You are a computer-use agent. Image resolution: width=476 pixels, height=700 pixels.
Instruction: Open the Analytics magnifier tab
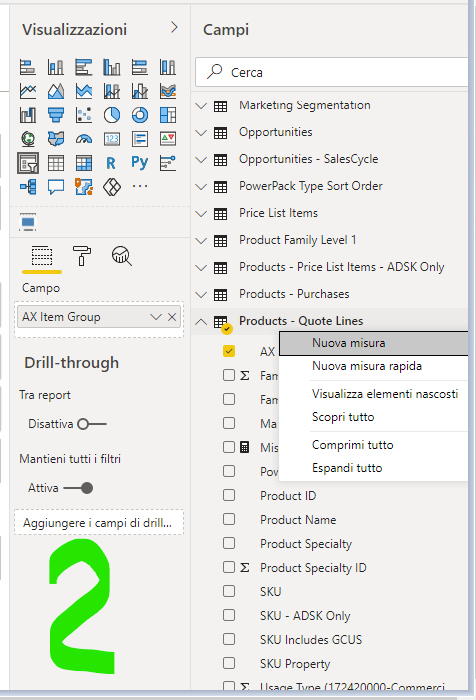(x=121, y=256)
